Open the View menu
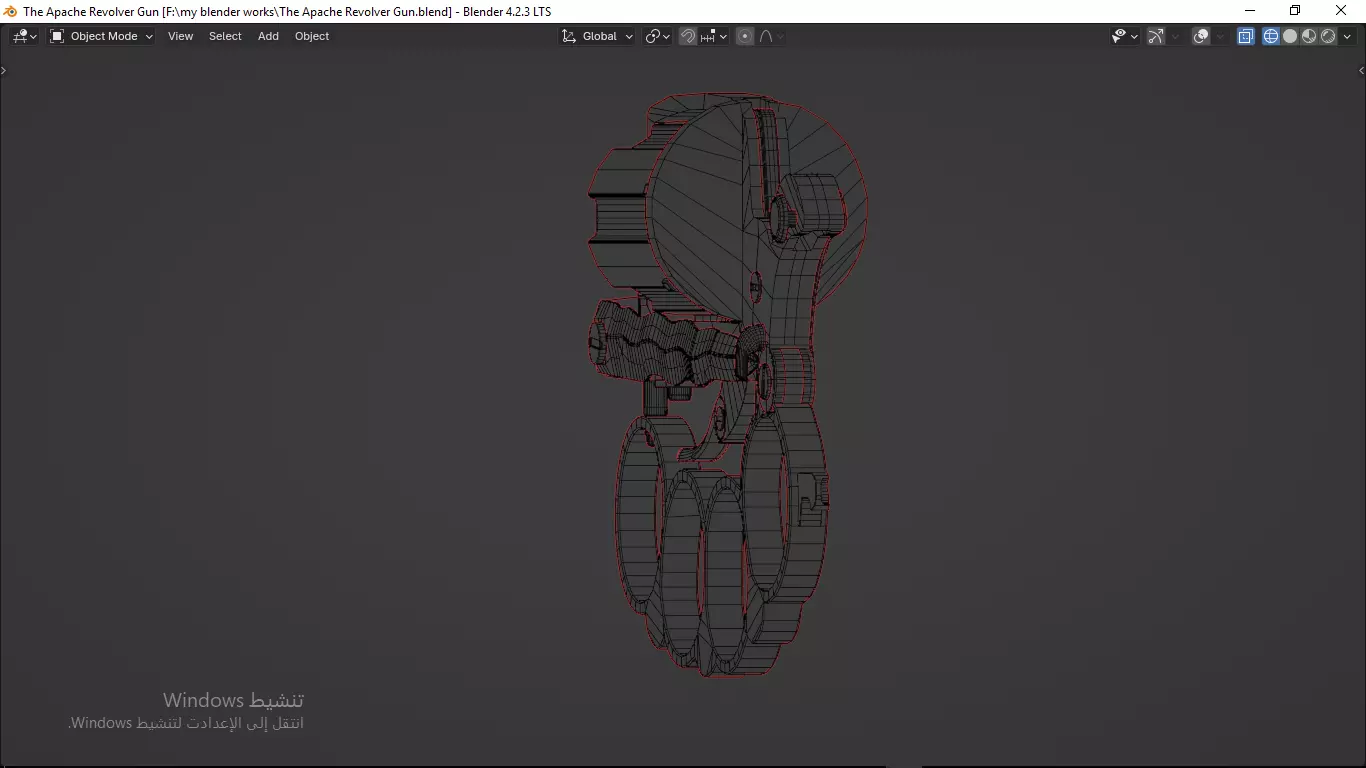 tap(181, 36)
